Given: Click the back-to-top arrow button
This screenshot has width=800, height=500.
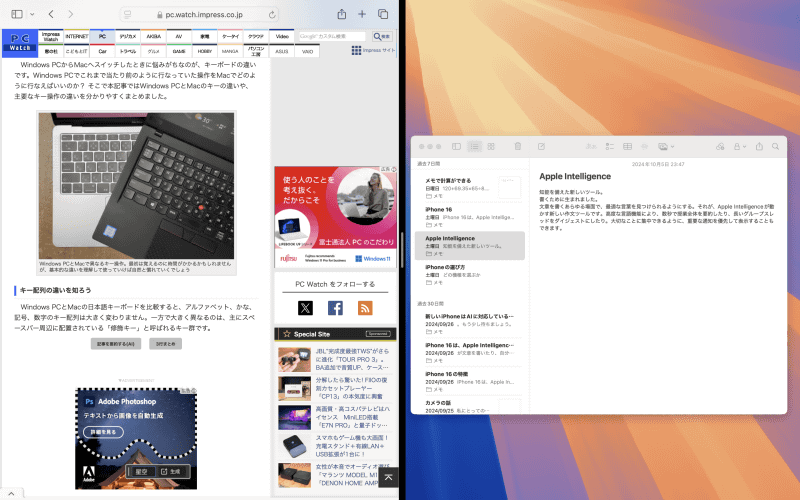Looking at the screenshot, I should point(388,478).
